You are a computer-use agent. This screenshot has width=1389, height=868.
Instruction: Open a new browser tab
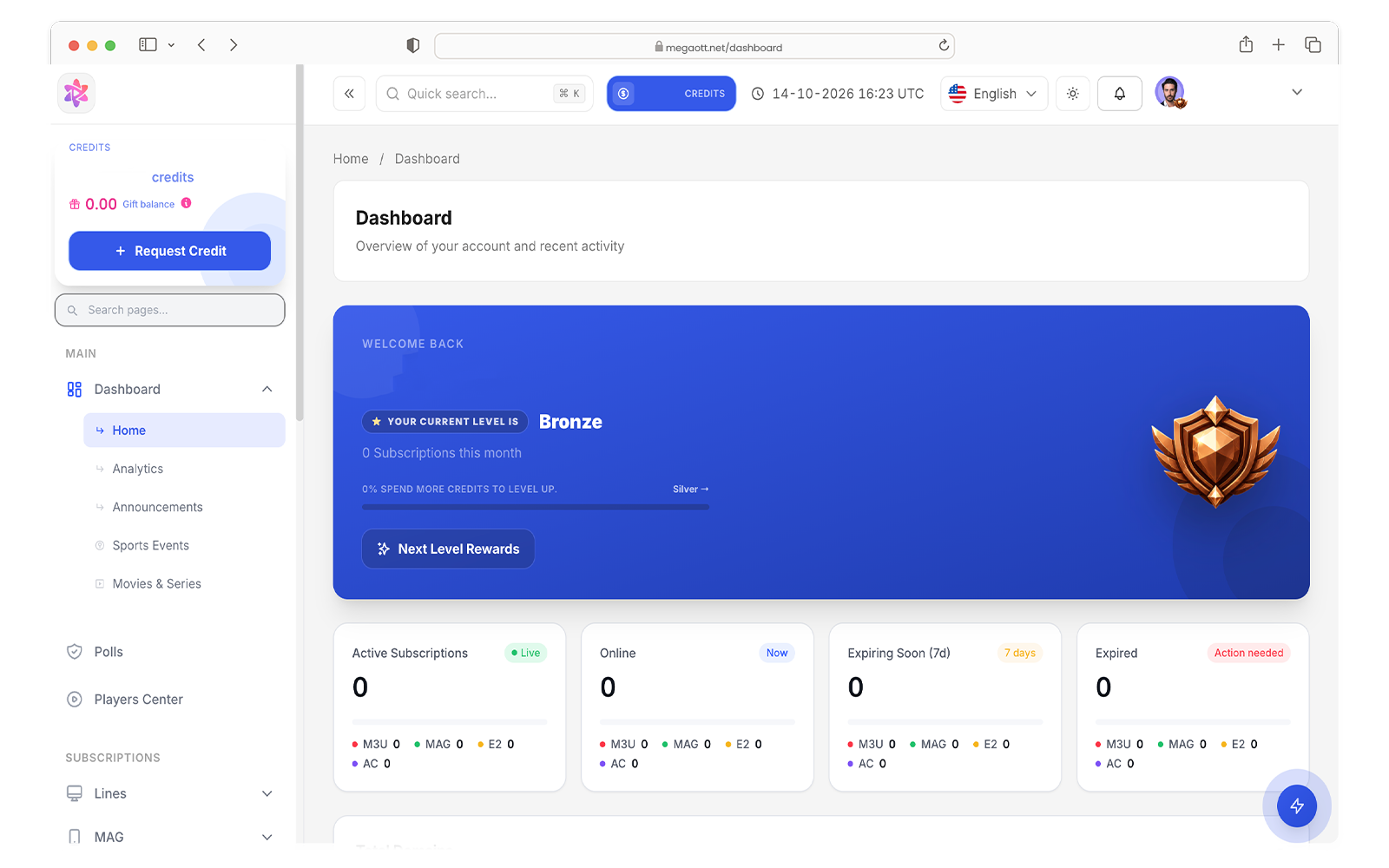[x=1279, y=45]
